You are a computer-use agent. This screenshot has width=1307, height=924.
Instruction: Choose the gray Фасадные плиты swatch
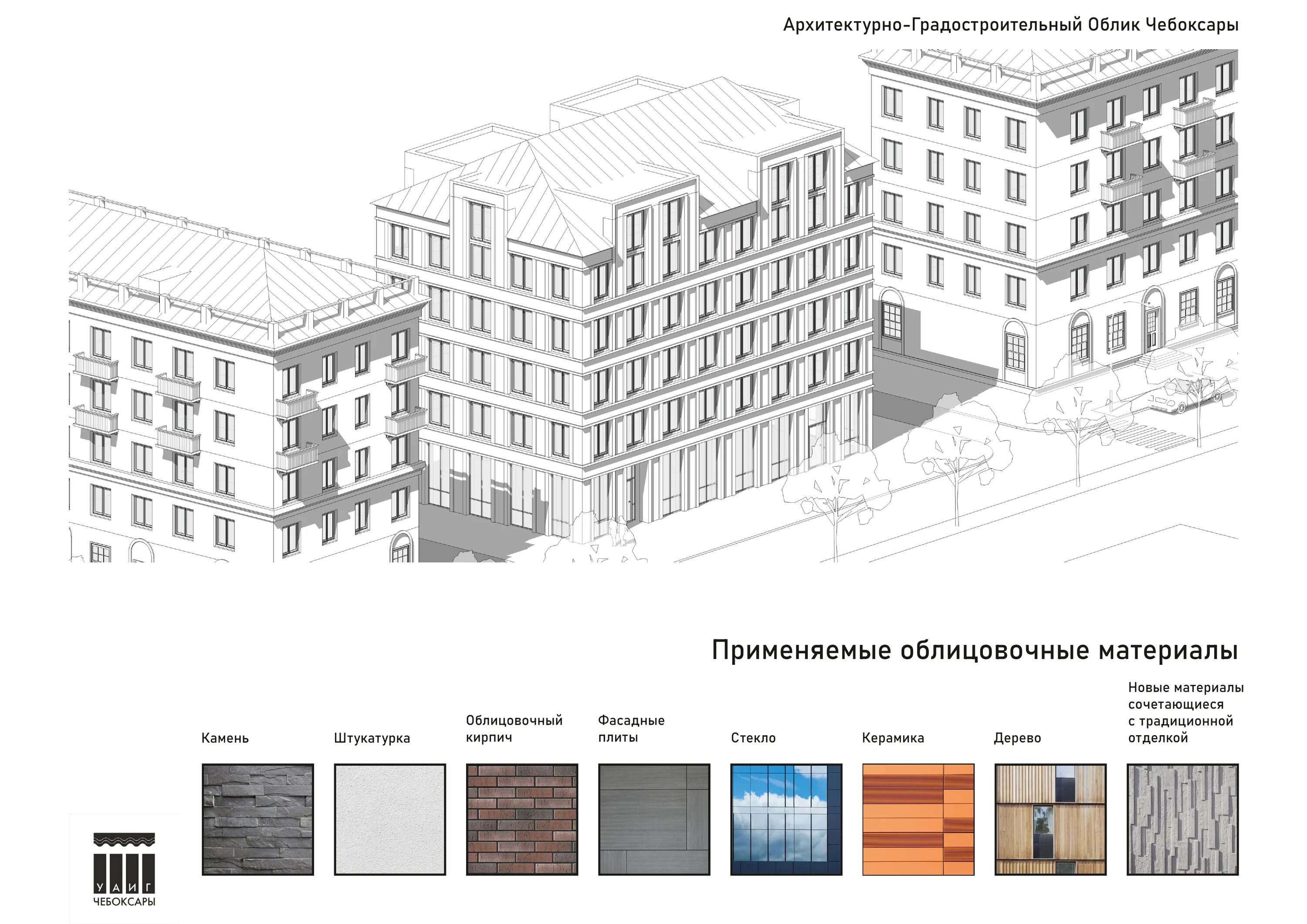[654, 819]
